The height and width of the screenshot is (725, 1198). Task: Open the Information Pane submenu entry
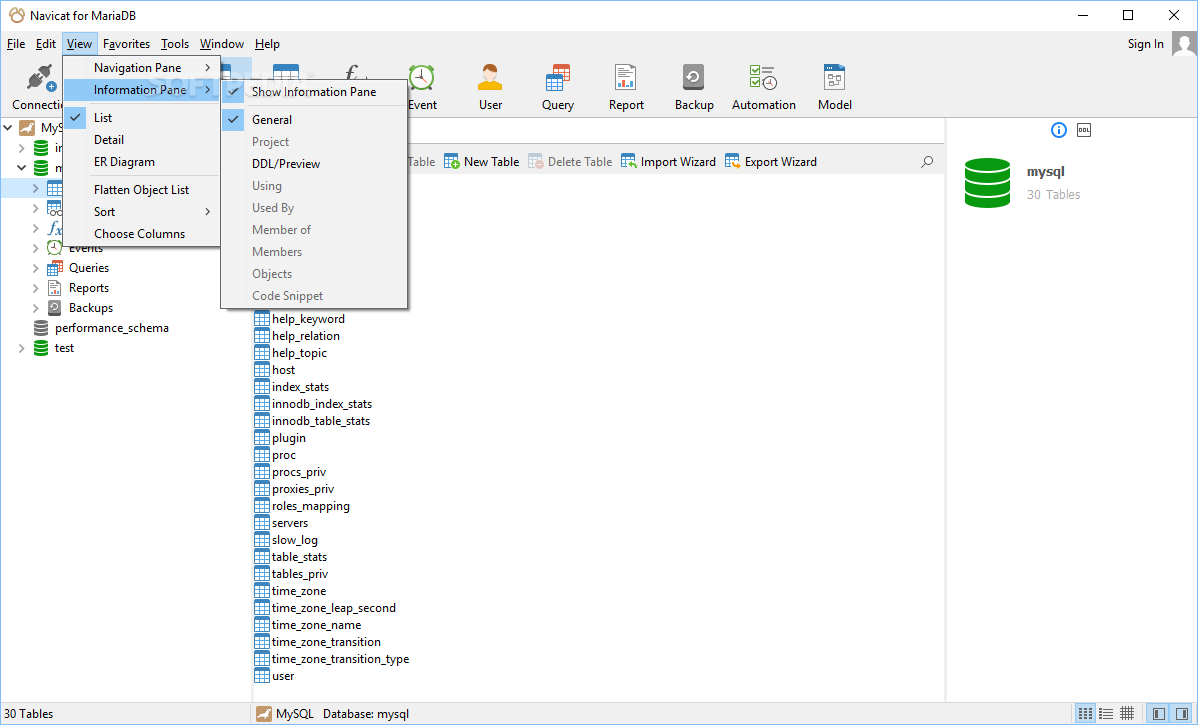coord(141,90)
